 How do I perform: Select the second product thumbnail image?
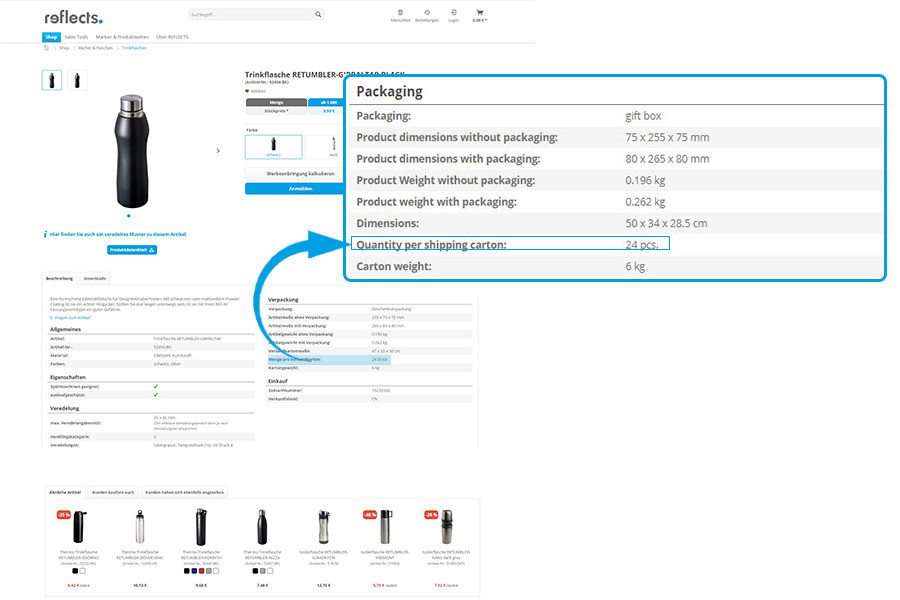click(x=76, y=80)
